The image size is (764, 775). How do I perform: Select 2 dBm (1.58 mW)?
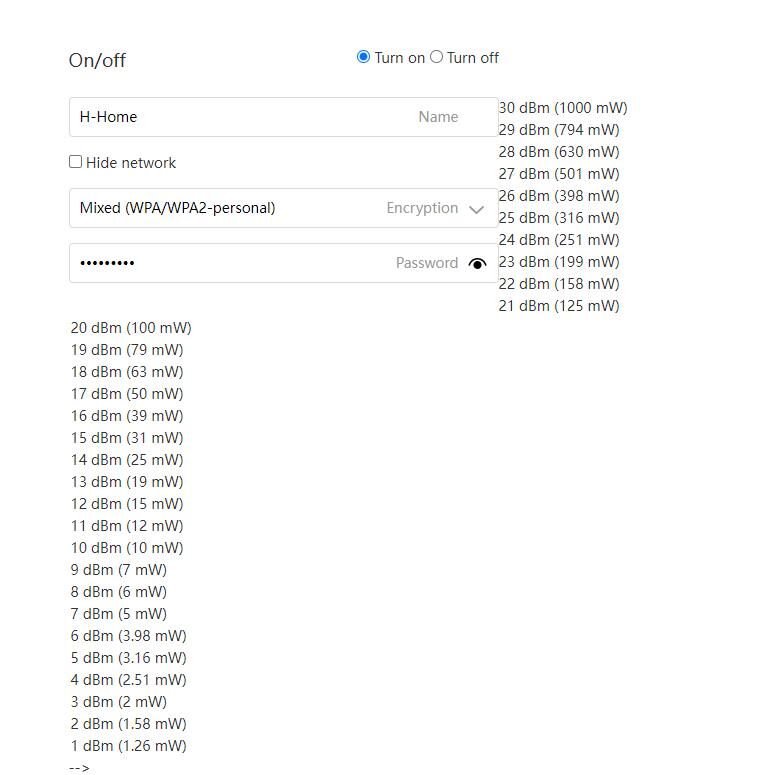click(128, 724)
